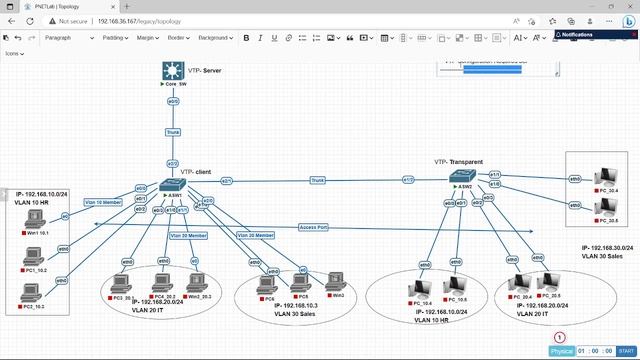The width and height of the screenshot is (640, 360).
Task: Select the PC_30.4 node
Action: point(606,177)
